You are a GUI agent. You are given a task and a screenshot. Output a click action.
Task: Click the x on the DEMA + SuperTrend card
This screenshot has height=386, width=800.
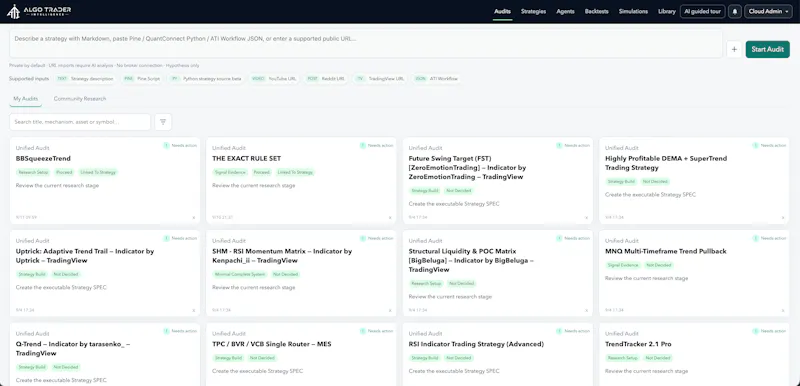pyautogui.click(x=783, y=218)
